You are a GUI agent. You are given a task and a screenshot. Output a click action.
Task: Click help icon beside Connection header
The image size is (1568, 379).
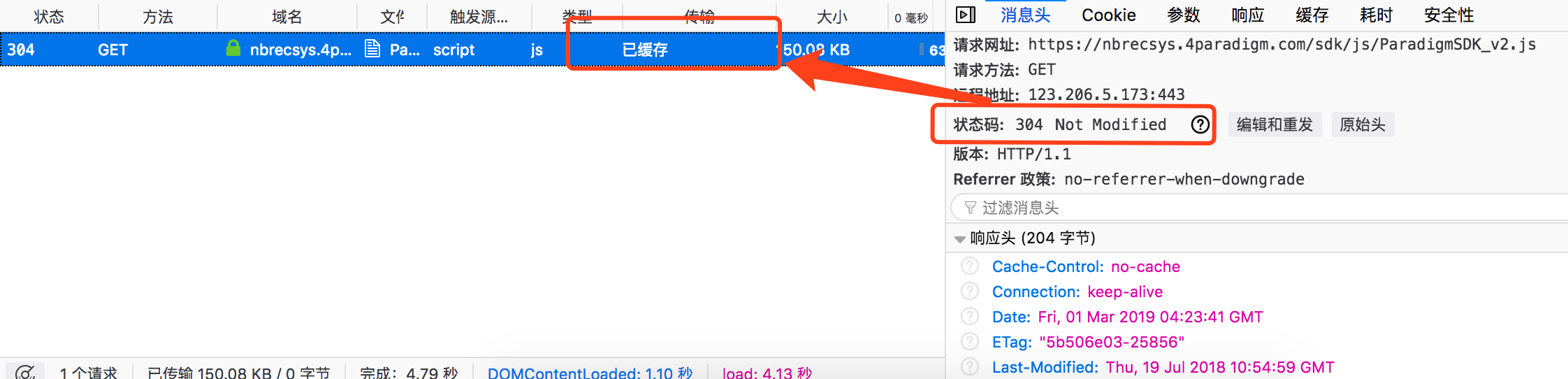[x=970, y=292]
